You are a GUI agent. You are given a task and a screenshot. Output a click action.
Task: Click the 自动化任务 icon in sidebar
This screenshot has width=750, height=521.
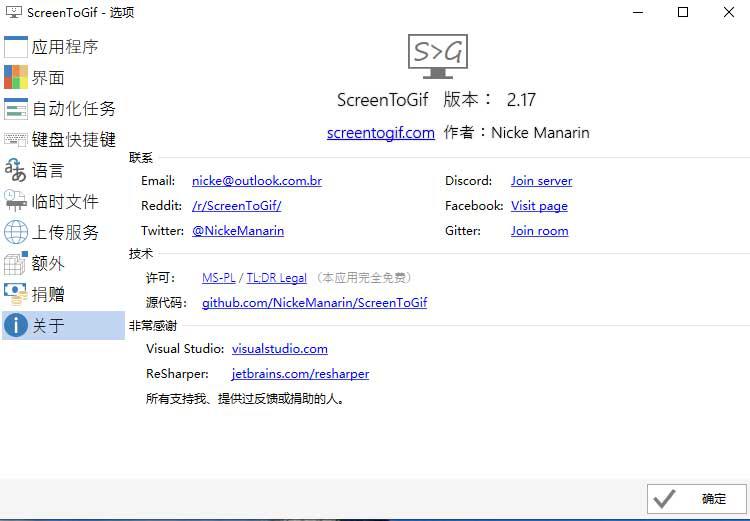[16, 109]
